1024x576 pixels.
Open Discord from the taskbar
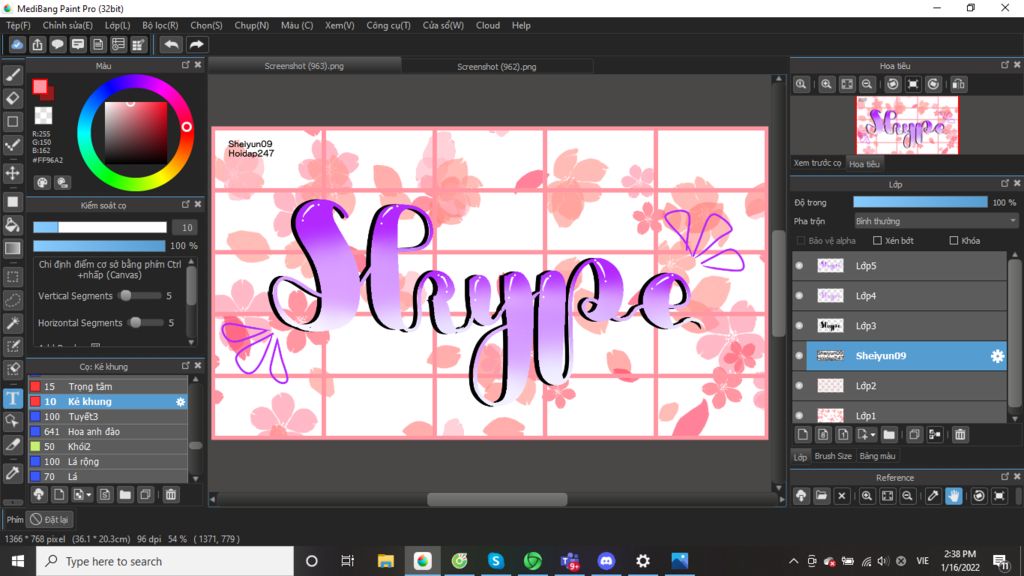tap(606, 561)
